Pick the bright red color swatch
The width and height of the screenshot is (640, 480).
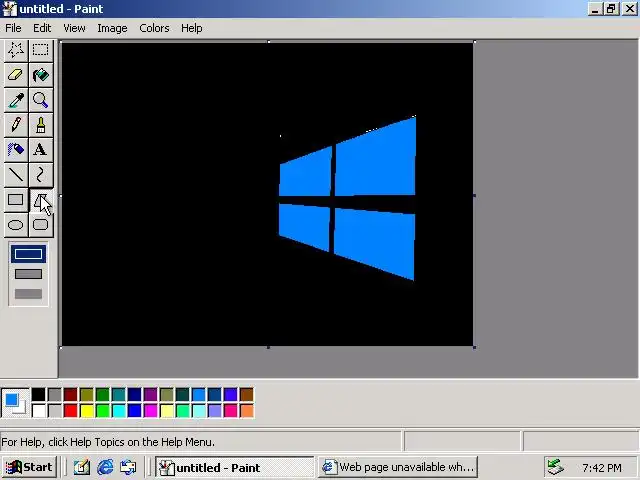click(70, 411)
